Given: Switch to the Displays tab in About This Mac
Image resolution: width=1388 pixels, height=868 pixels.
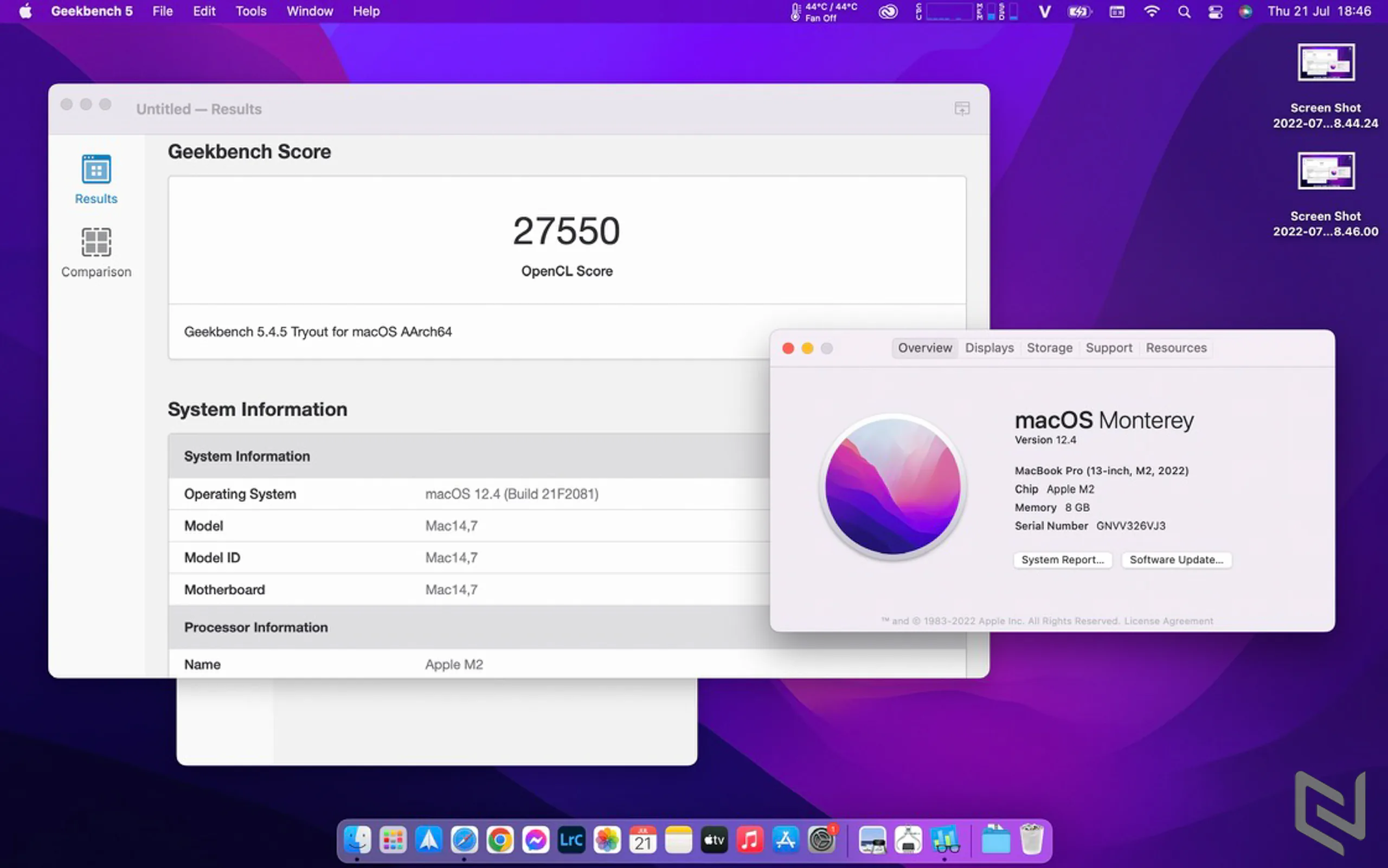Looking at the screenshot, I should coord(989,348).
